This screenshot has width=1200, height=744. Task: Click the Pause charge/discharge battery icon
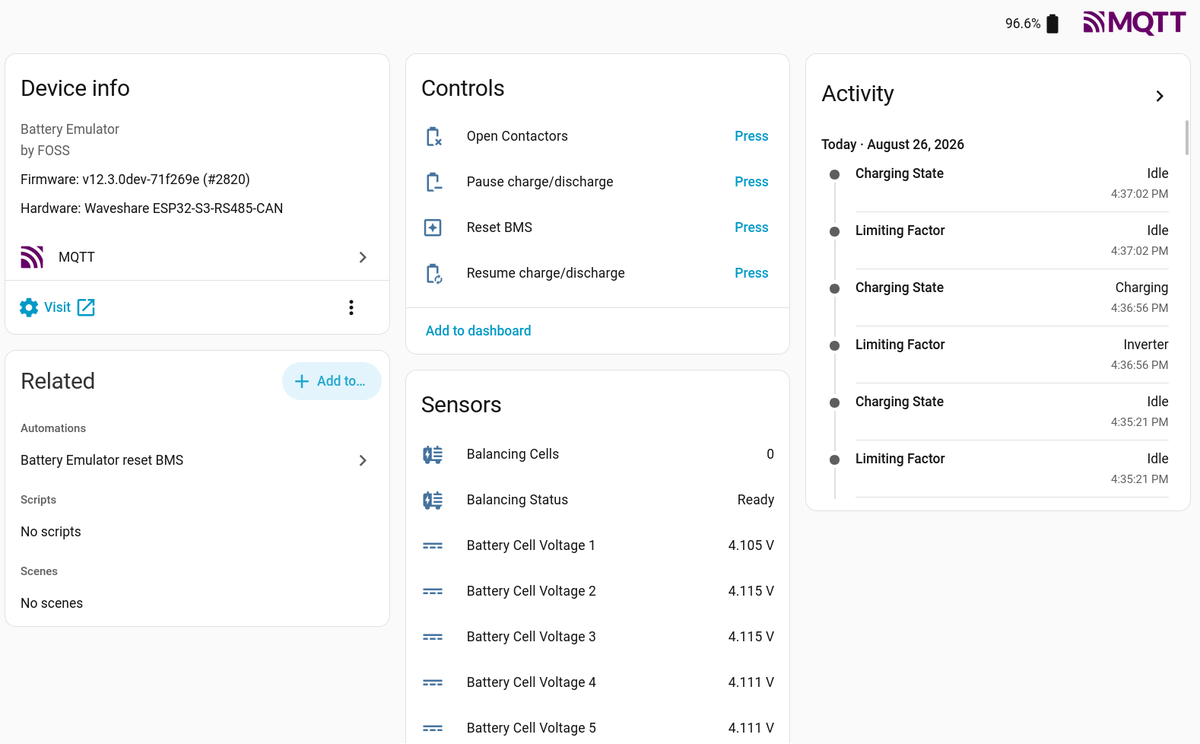(x=433, y=182)
